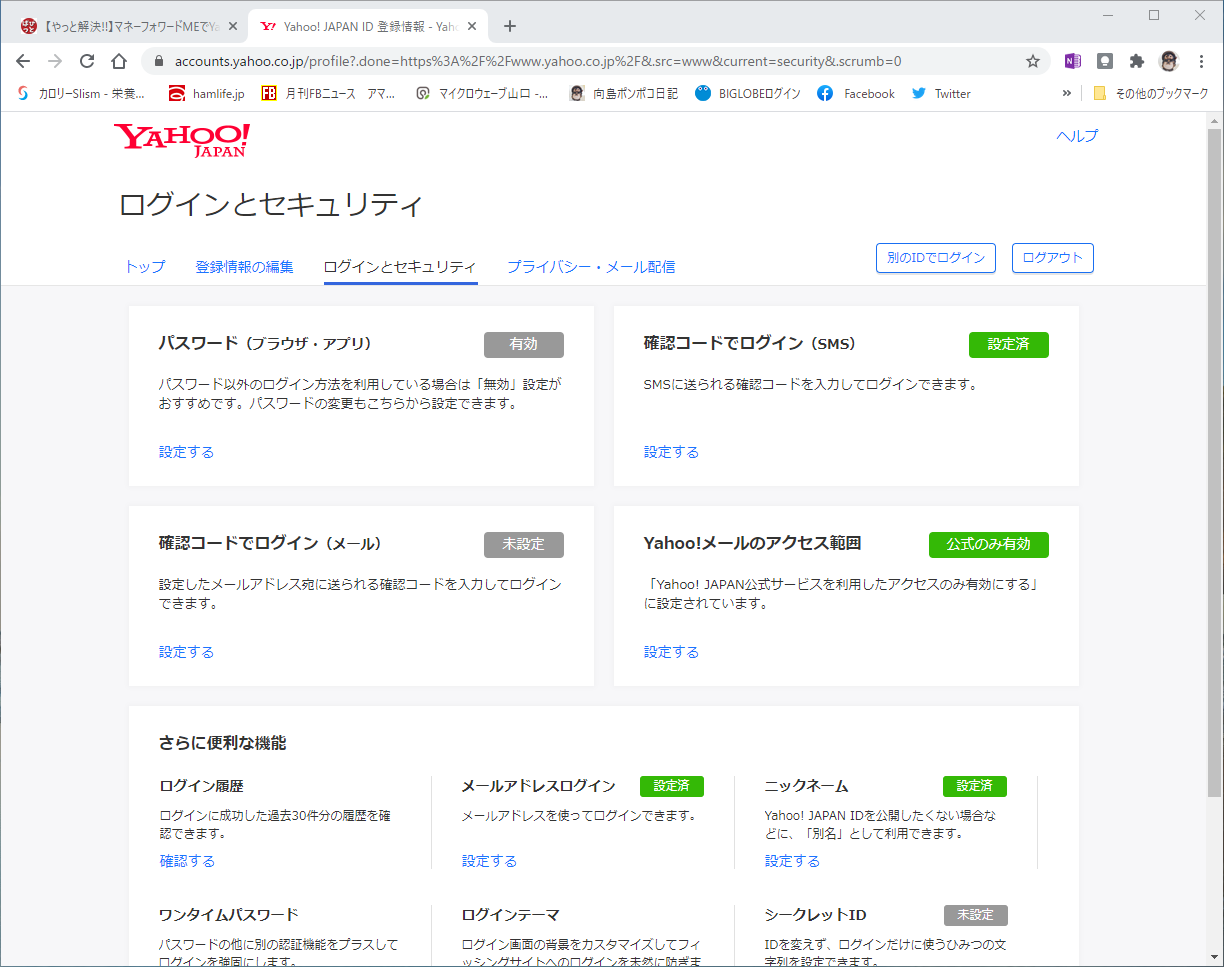Click the 別のIDでログイン button

click(x=936, y=258)
